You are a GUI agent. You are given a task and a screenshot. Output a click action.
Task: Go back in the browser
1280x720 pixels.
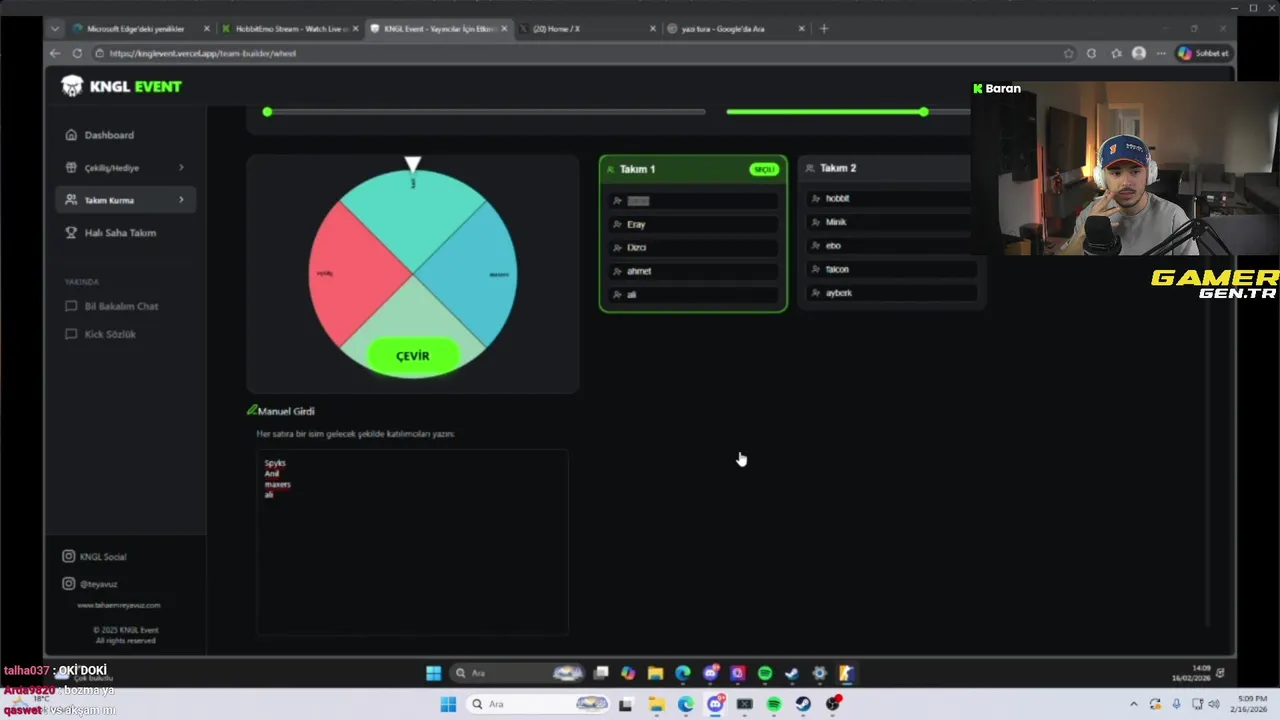pyautogui.click(x=55, y=53)
